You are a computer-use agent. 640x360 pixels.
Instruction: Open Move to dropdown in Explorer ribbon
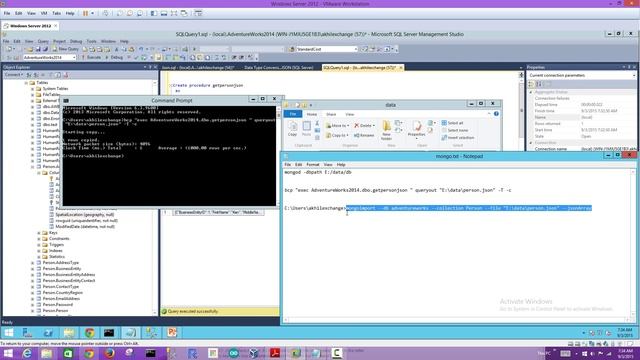pos(337,126)
